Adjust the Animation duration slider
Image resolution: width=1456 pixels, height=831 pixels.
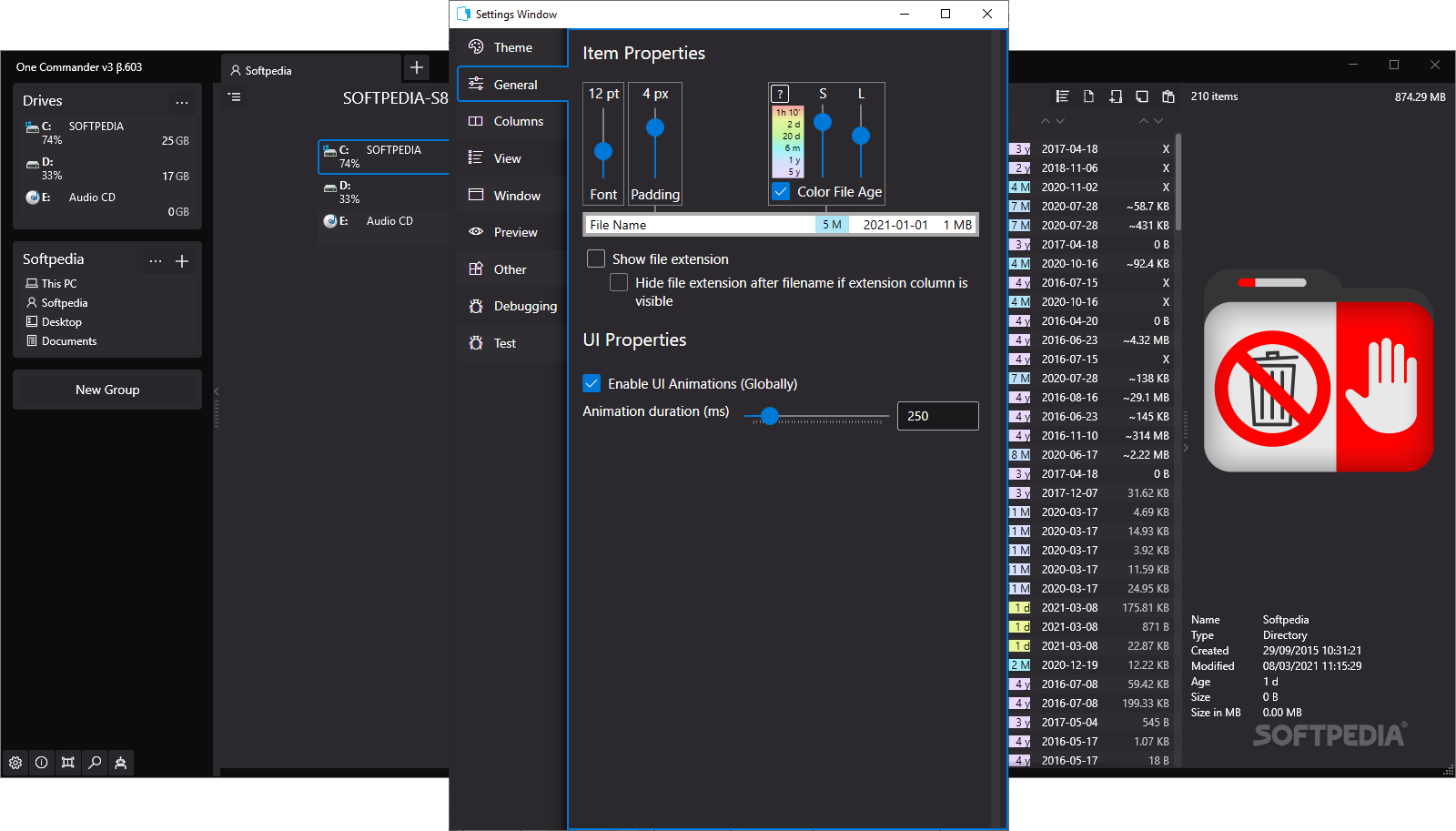(x=770, y=416)
